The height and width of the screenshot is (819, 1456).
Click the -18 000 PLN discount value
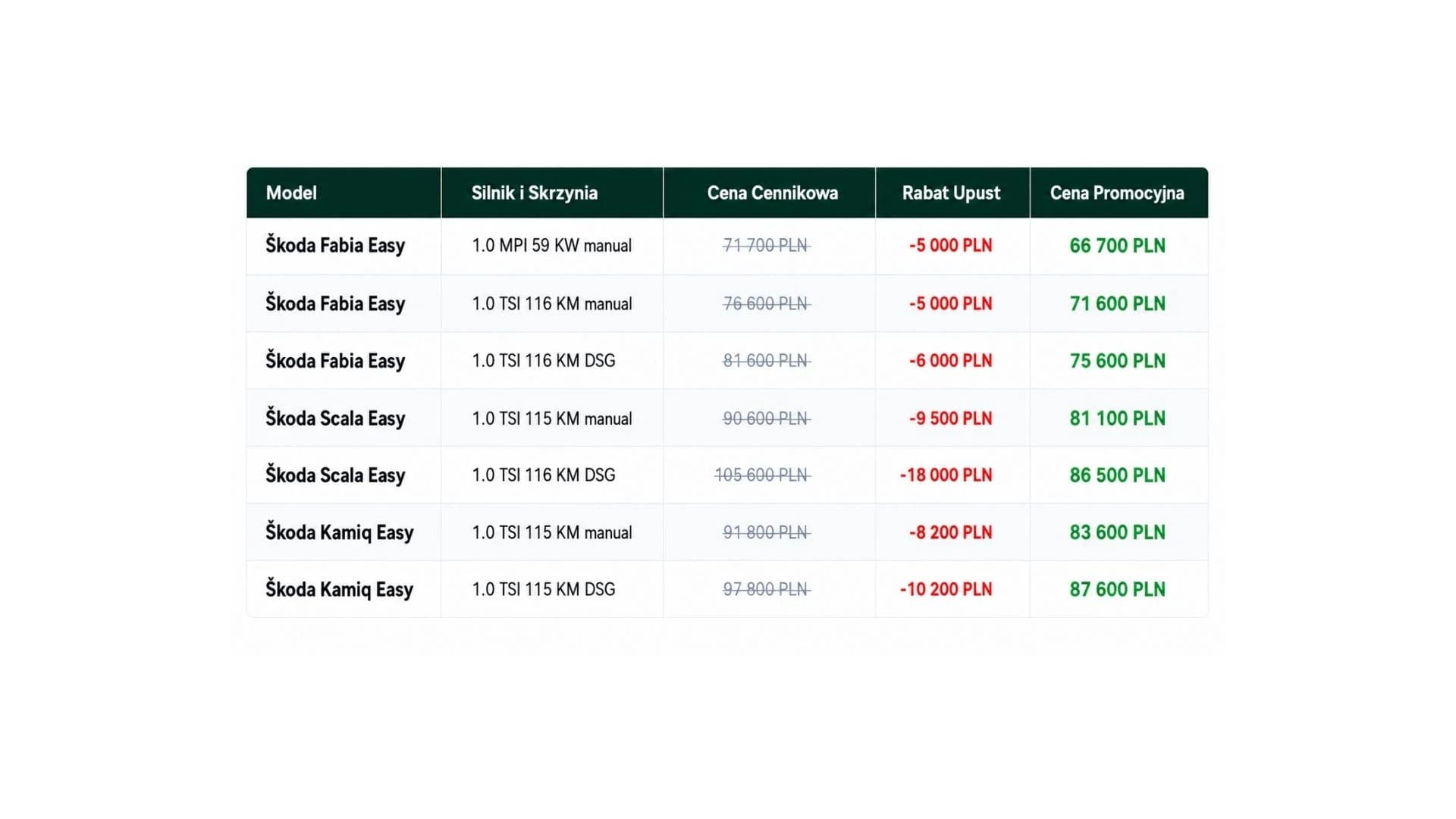coord(946,475)
